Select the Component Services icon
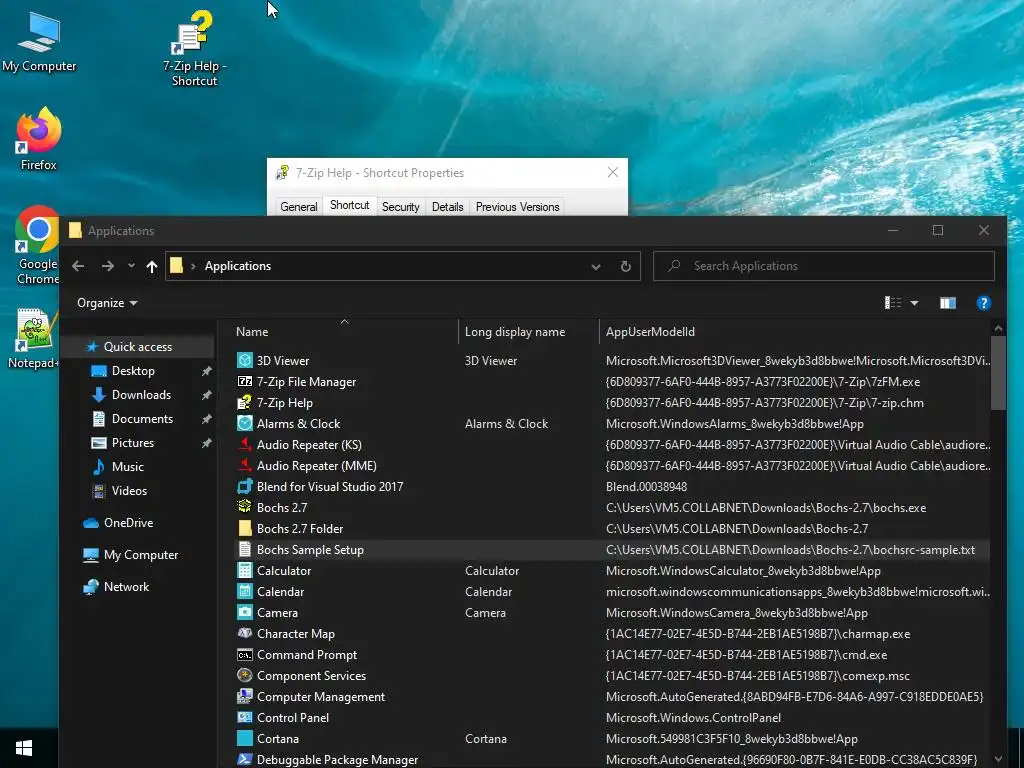The width and height of the screenshot is (1024, 768). 245,675
